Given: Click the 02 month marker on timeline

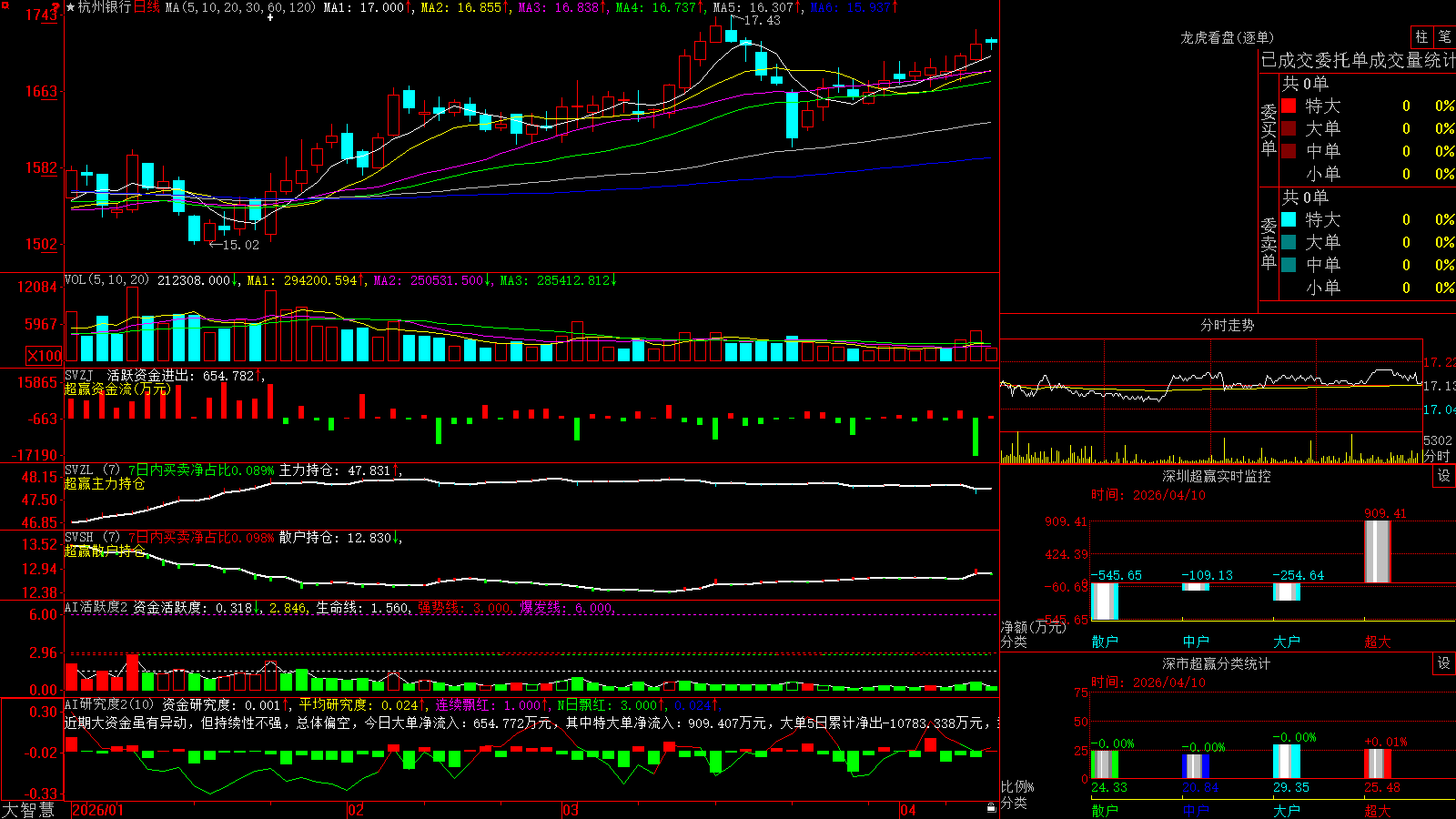Looking at the screenshot, I should (356, 810).
